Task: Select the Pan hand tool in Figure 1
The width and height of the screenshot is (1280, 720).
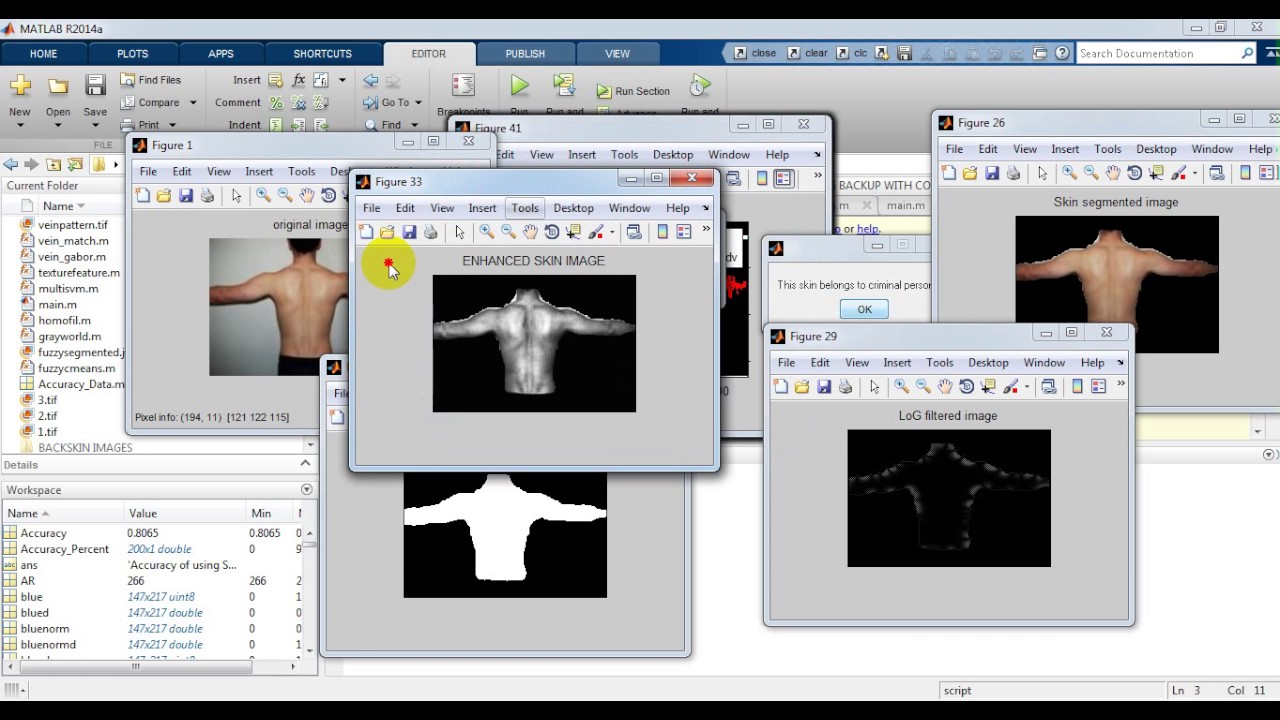Action: tap(307, 196)
